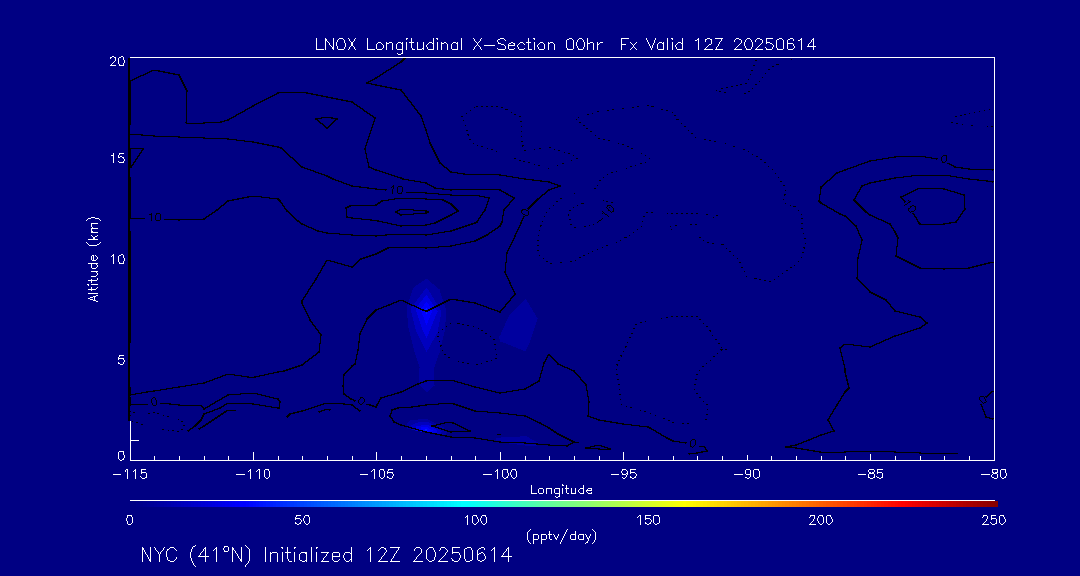This screenshot has height=576, width=1080.
Task: Click altitude axis tick label "20"
Action: tap(117, 60)
